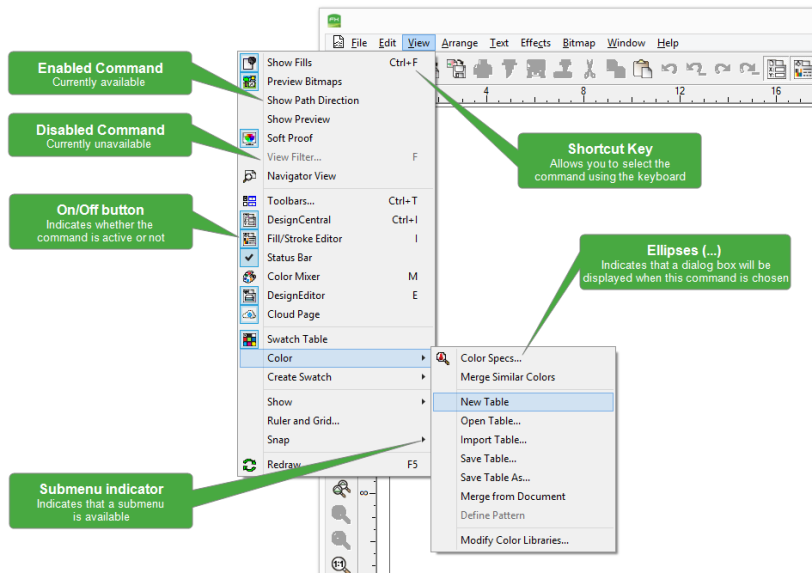This screenshot has height=573, width=812.
Task: Toggle Preview Bitmaps on/off button
Action: (249, 82)
